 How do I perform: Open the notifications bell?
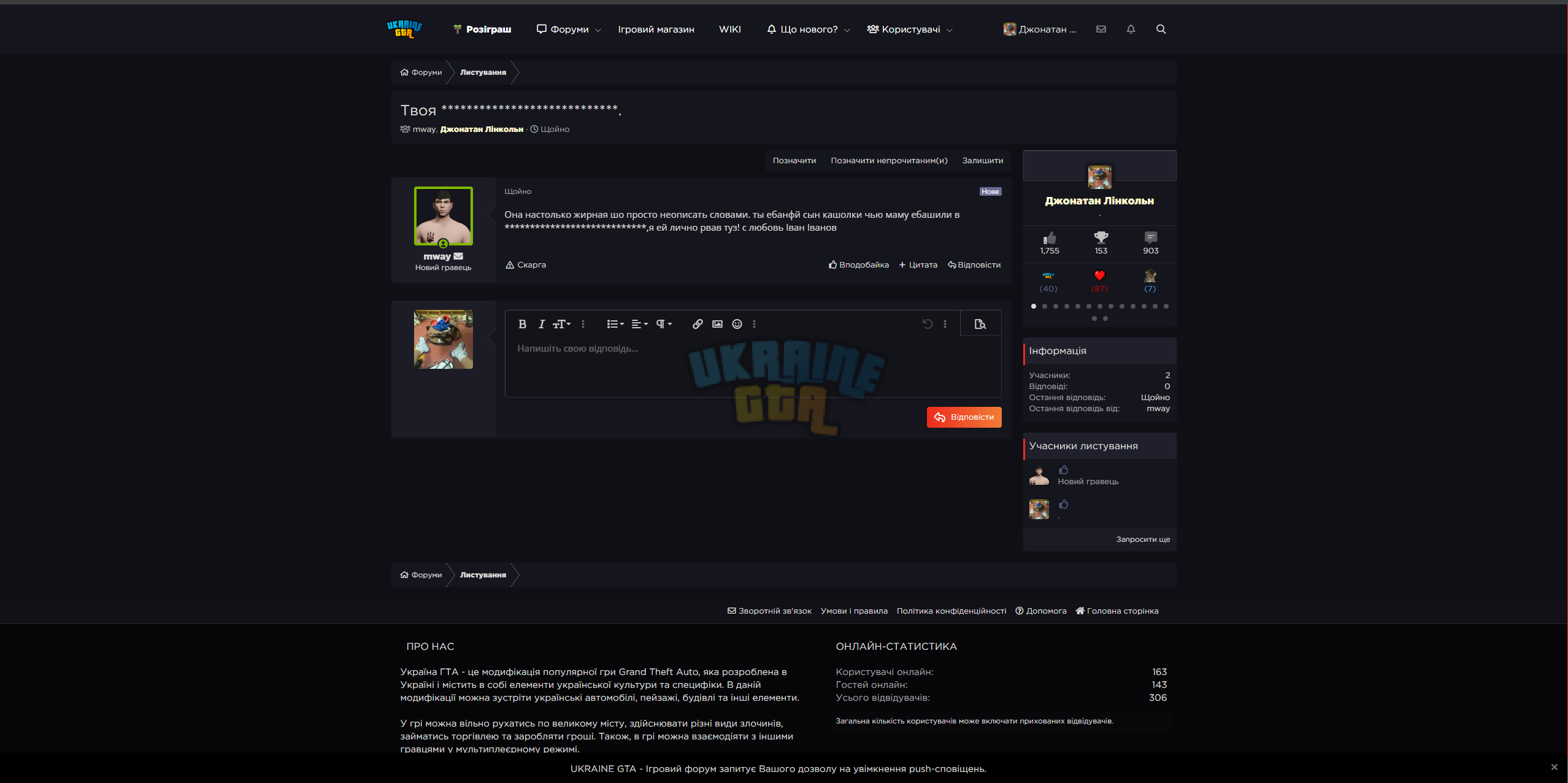pyautogui.click(x=1131, y=29)
